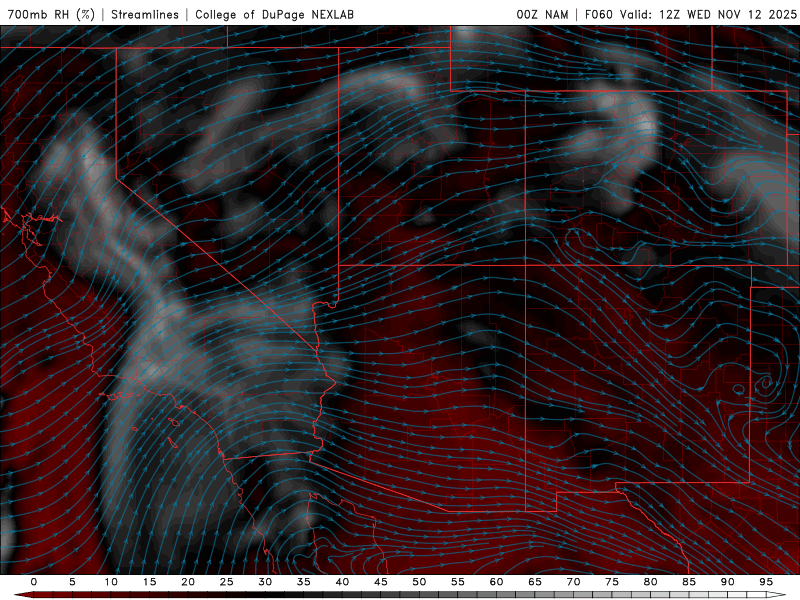
Task: Select the colorbar label "0"
Action: pyautogui.click(x=34, y=582)
